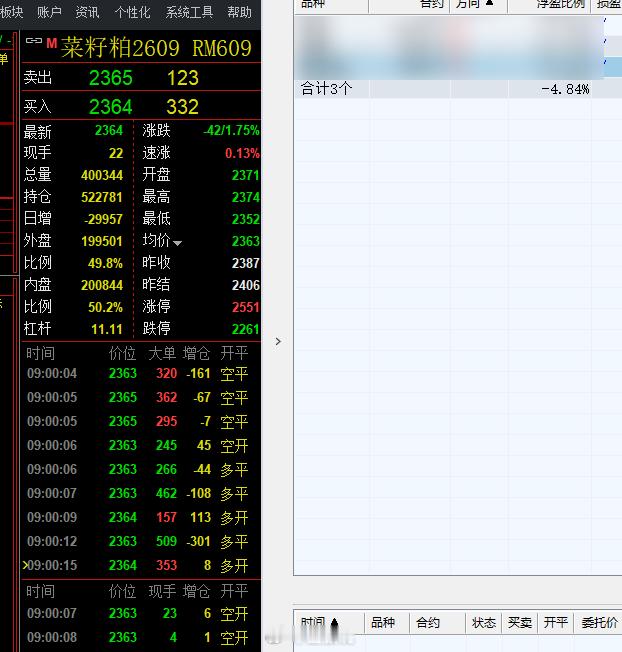Select the 09:00:09 big order row
Image resolution: width=622 pixels, height=652 pixels.
coord(141,518)
